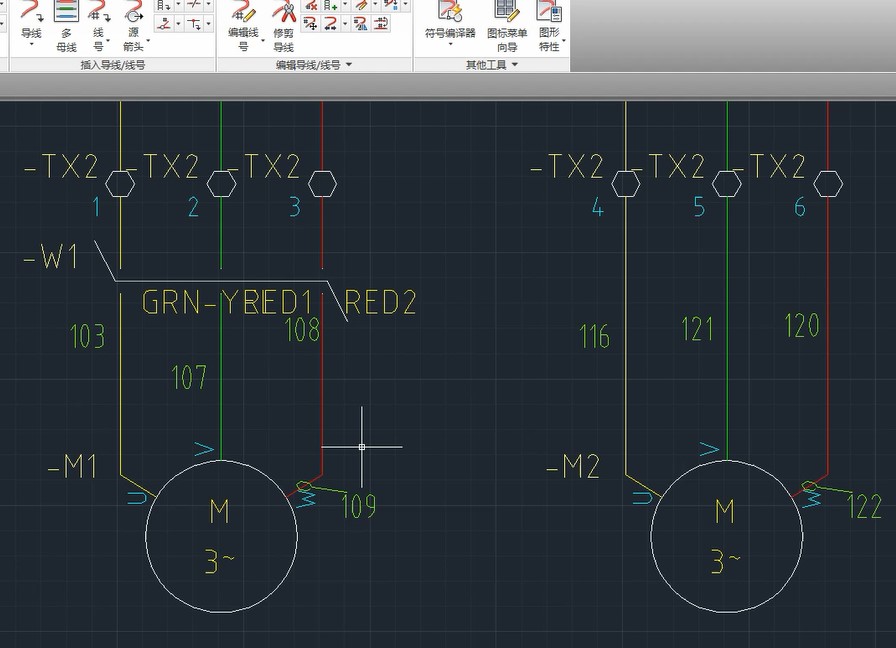This screenshot has height=648, width=896.
Task: Select the motor M1 circle symbol
Action: pos(221,536)
